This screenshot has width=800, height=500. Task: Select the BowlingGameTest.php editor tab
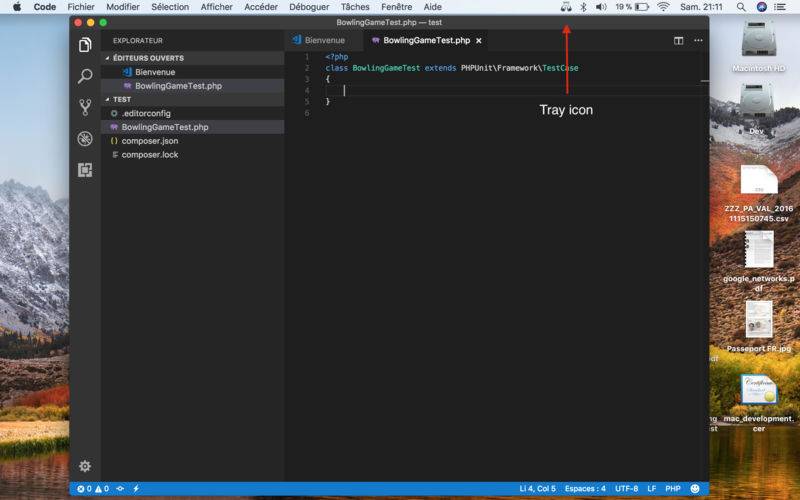click(x=427, y=40)
